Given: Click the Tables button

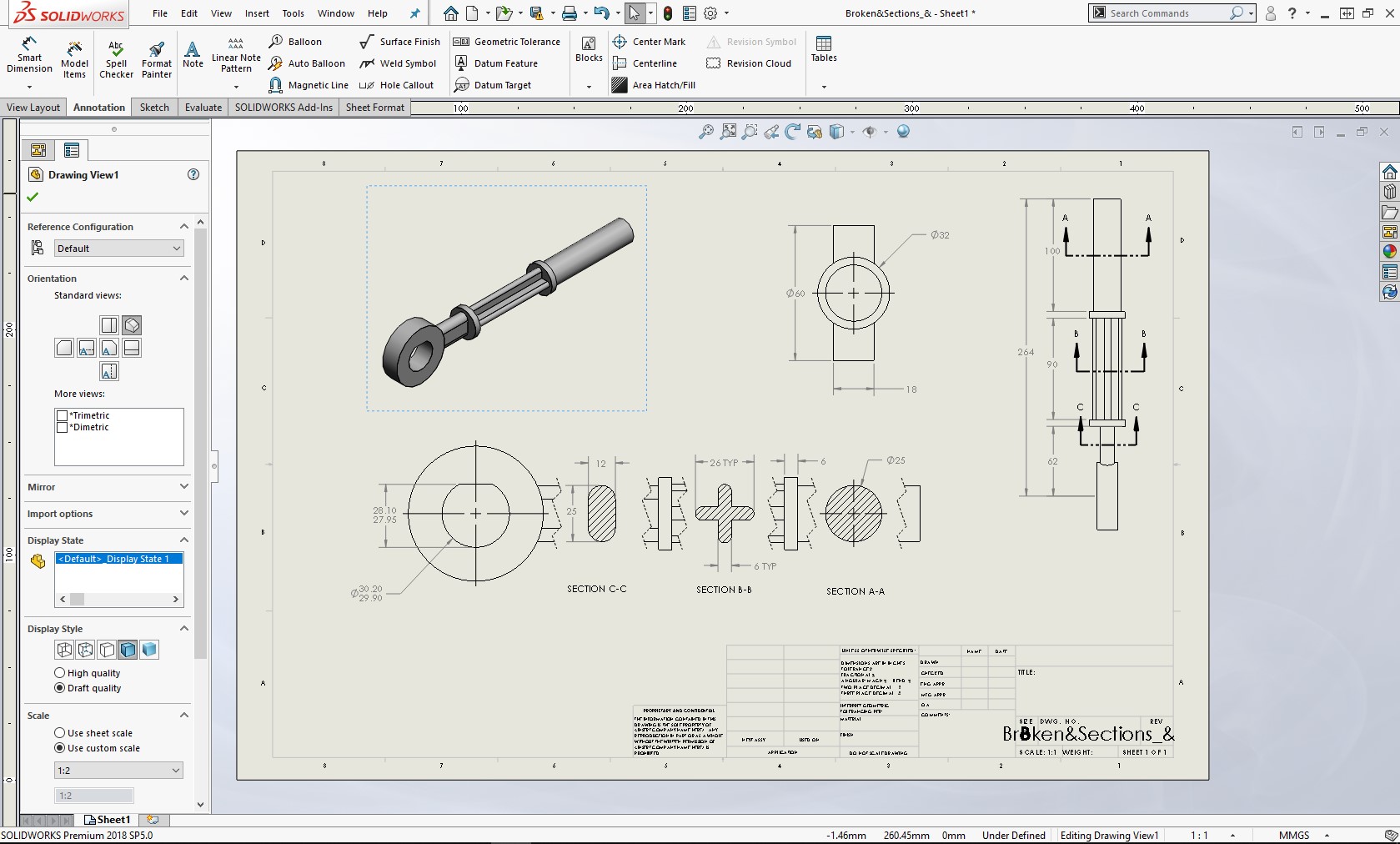Looking at the screenshot, I should pyautogui.click(x=824, y=49).
